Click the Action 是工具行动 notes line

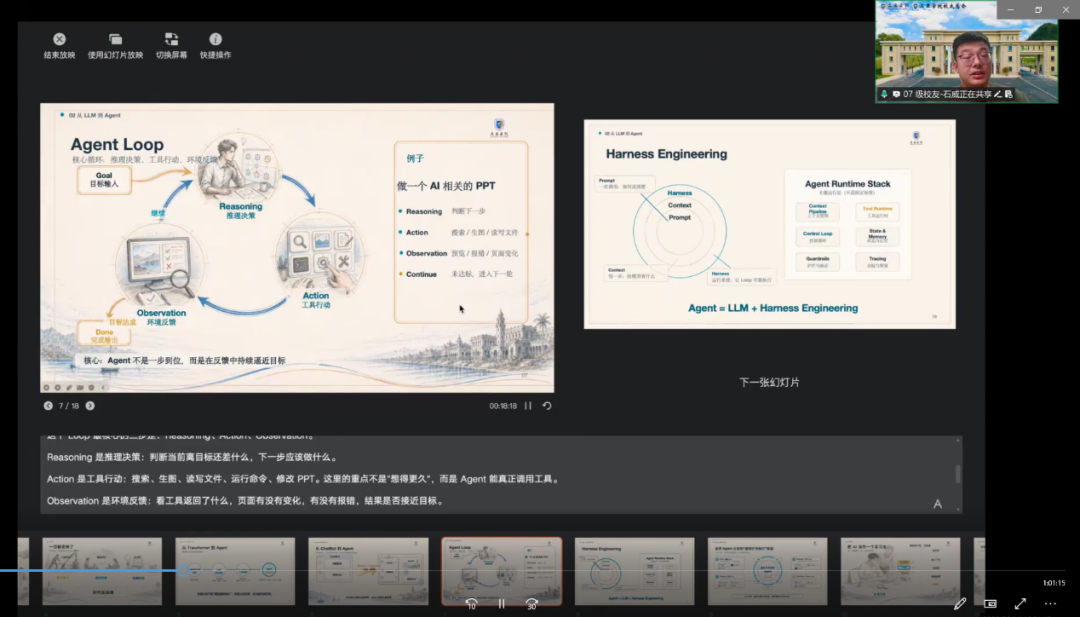click(x=304, y=479)
